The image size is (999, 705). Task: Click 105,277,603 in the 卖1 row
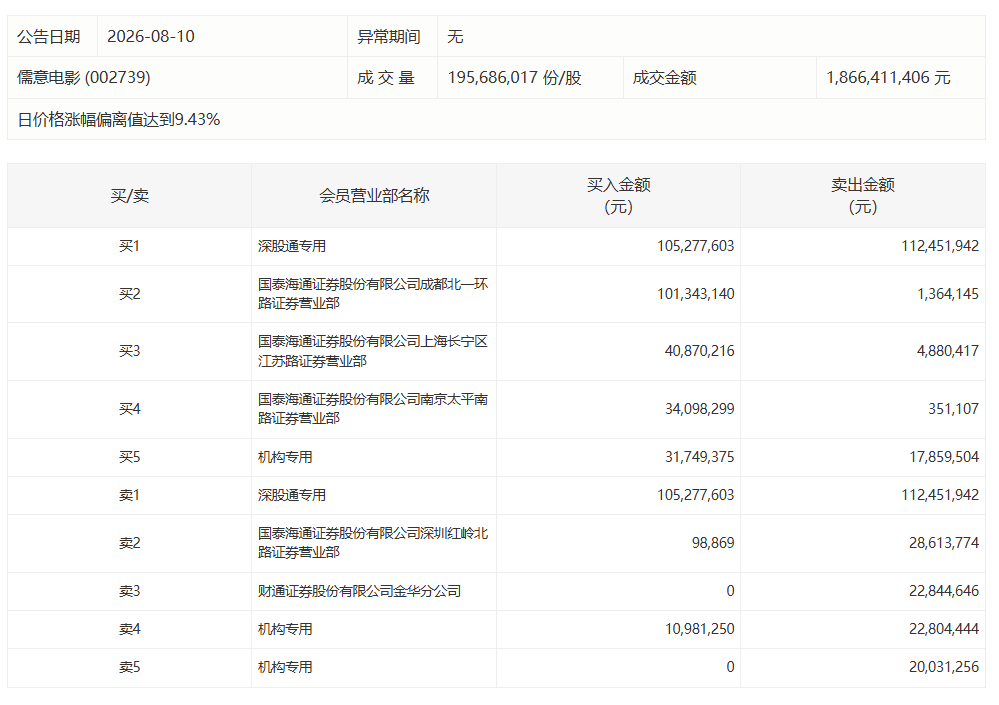(x=696, y=495)
